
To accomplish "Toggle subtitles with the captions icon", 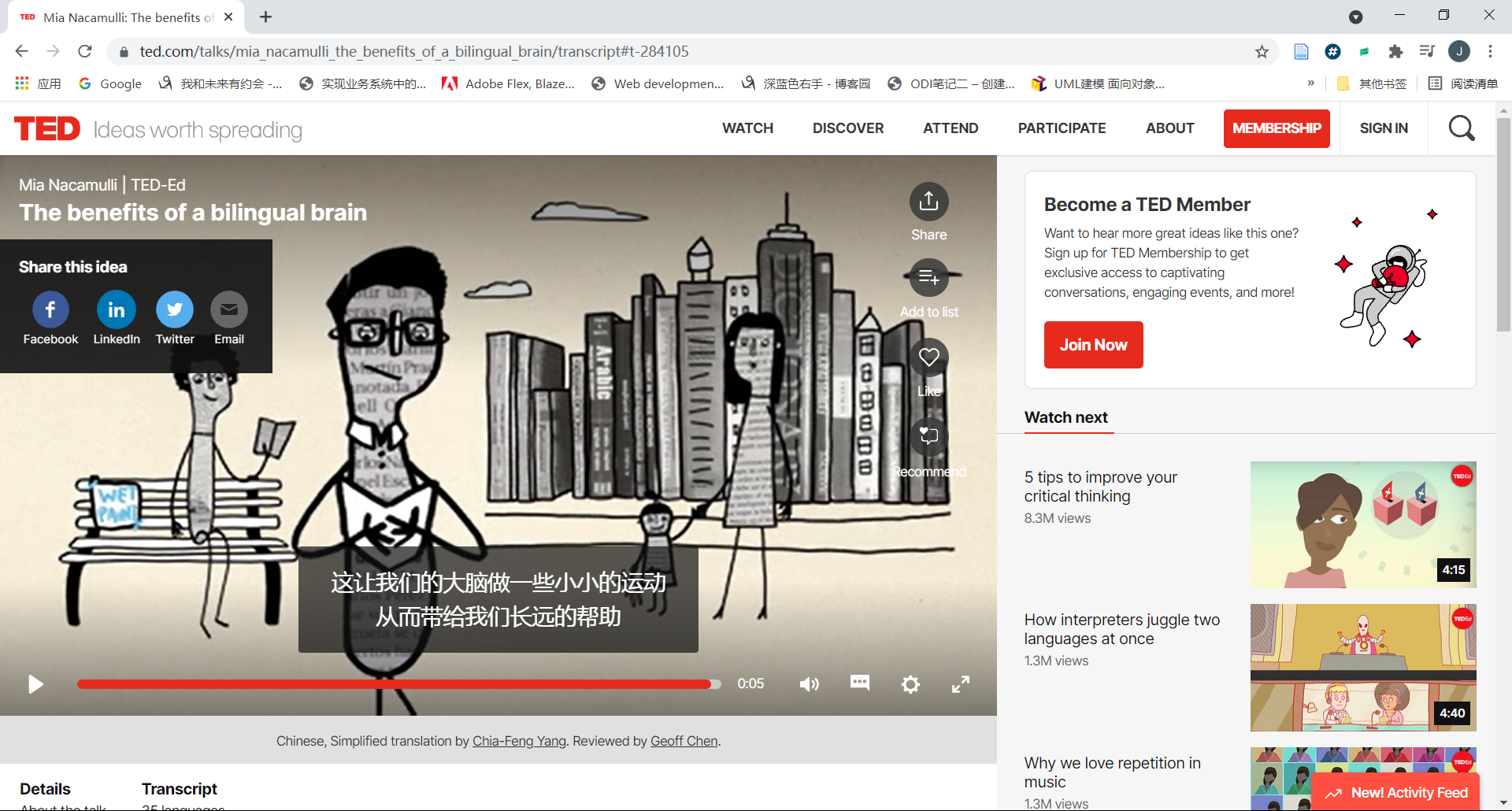I will click(860, 683).
